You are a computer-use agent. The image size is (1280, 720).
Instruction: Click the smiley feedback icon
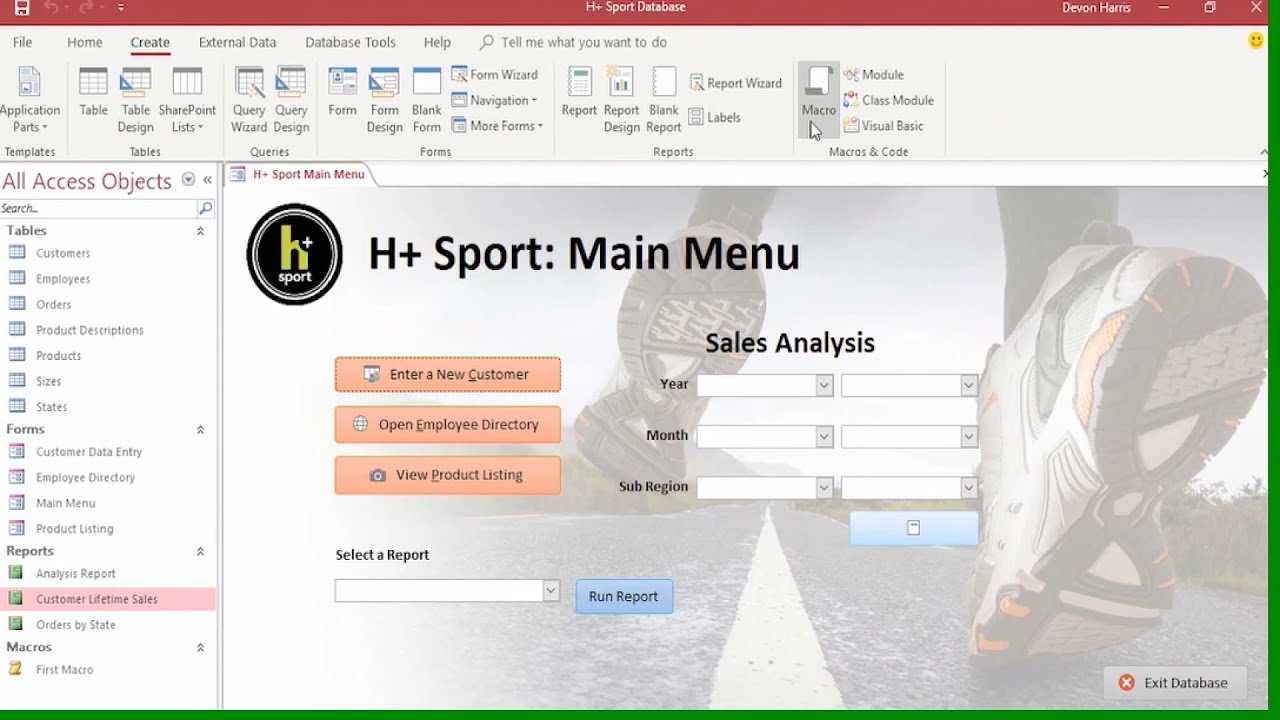tap(1257, 41)
